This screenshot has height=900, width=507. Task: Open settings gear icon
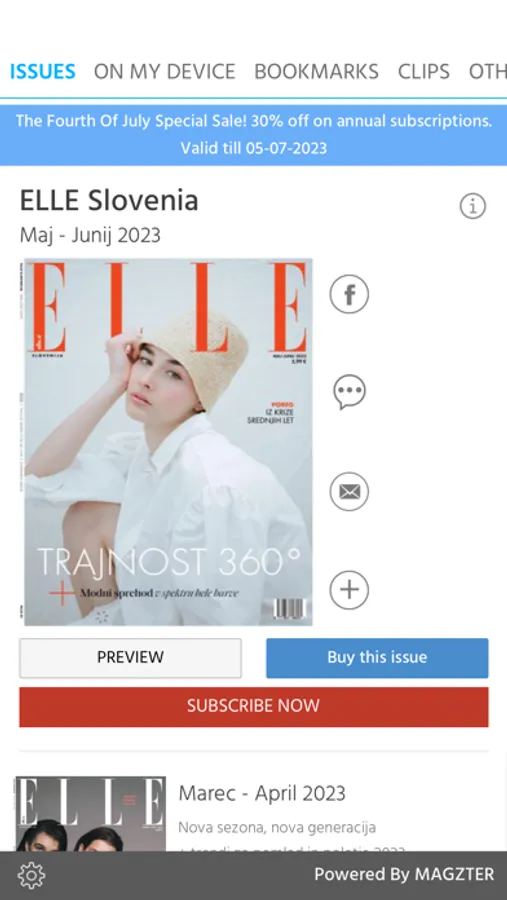(31, 875)
